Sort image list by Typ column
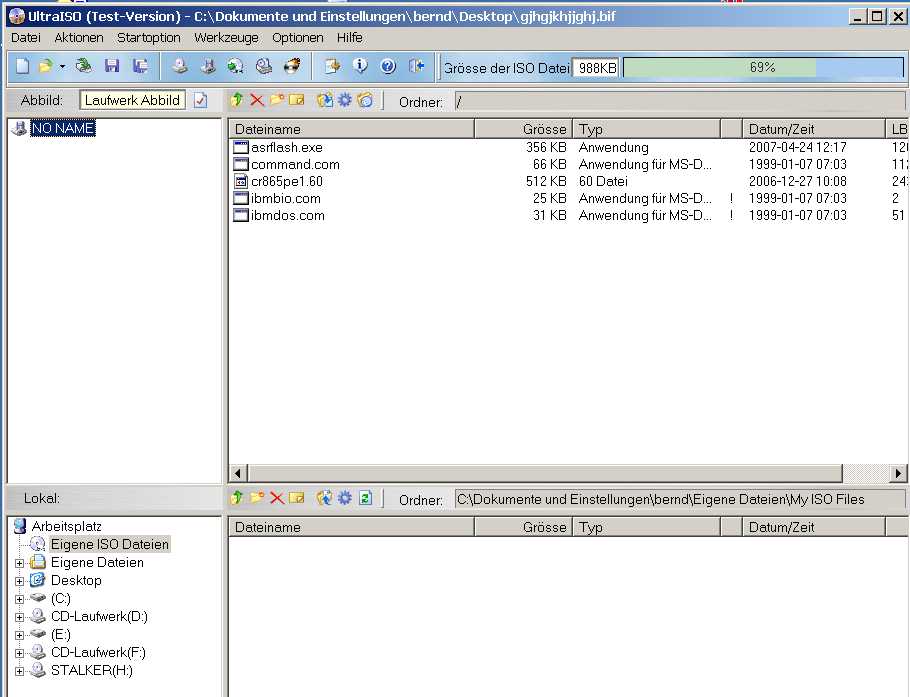 (647, 129)
